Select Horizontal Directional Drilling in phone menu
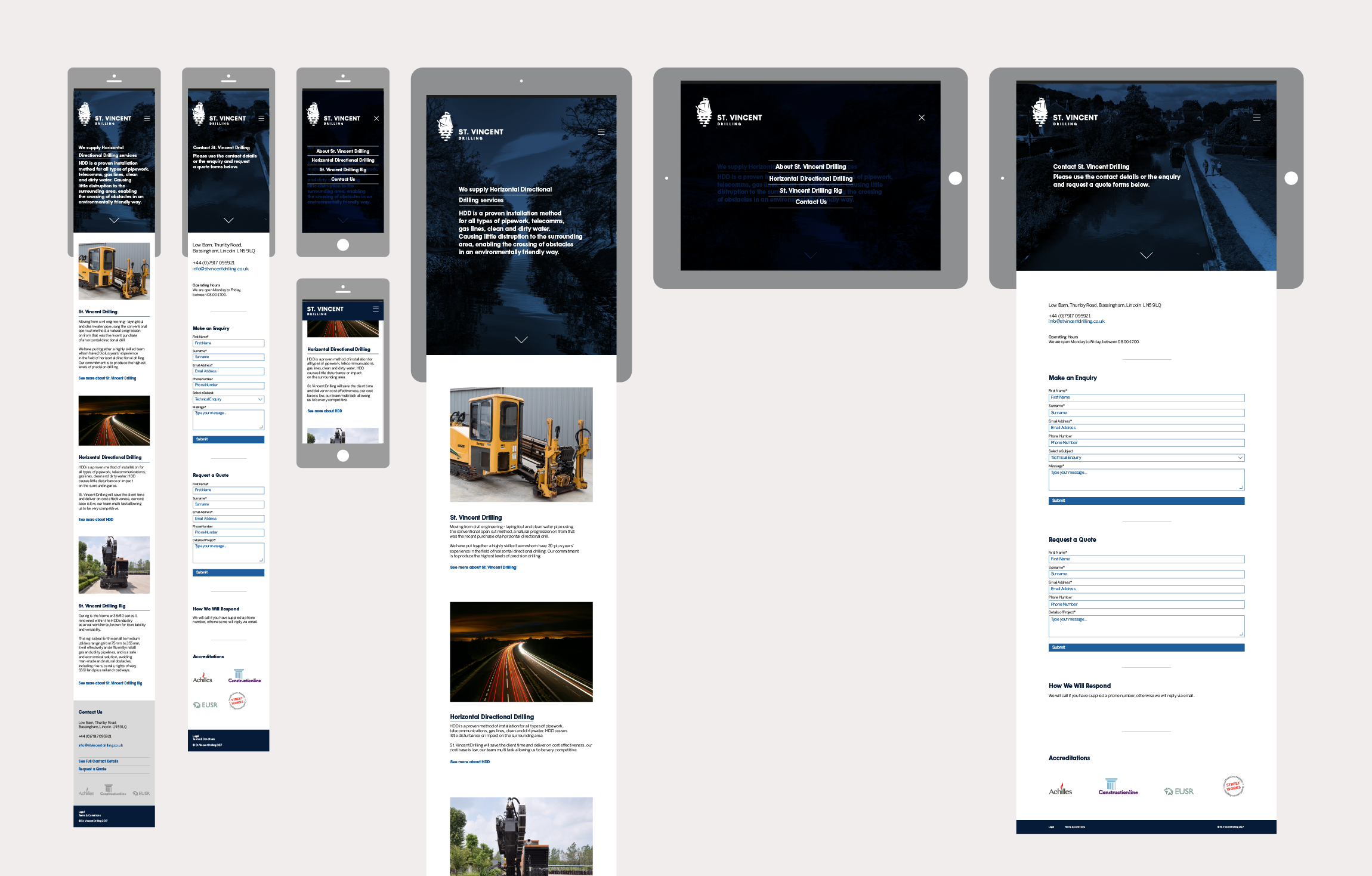This screenshot has height=876, width=1372. [x=343, y=160]
